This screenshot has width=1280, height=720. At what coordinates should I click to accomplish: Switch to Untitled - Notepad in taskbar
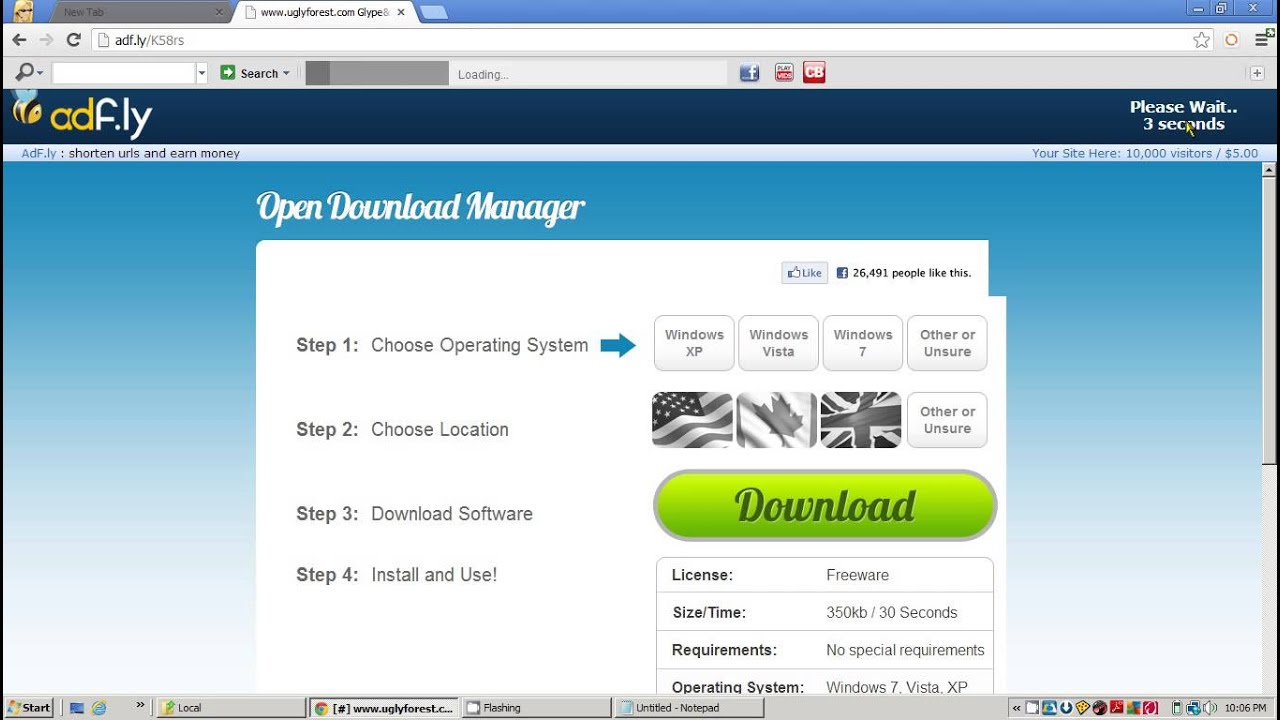click(689, 708)
